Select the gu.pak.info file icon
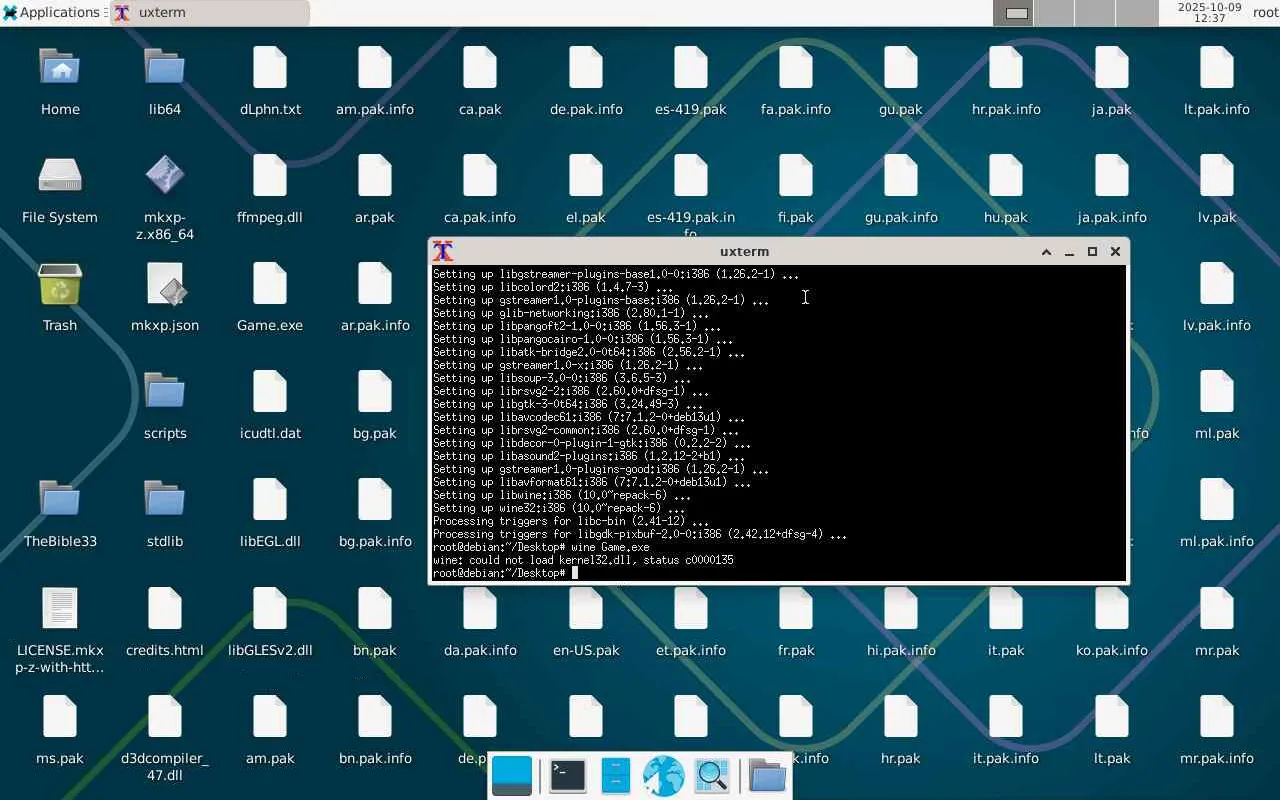The image size is (1280, 800). click(x=901, y=177)
